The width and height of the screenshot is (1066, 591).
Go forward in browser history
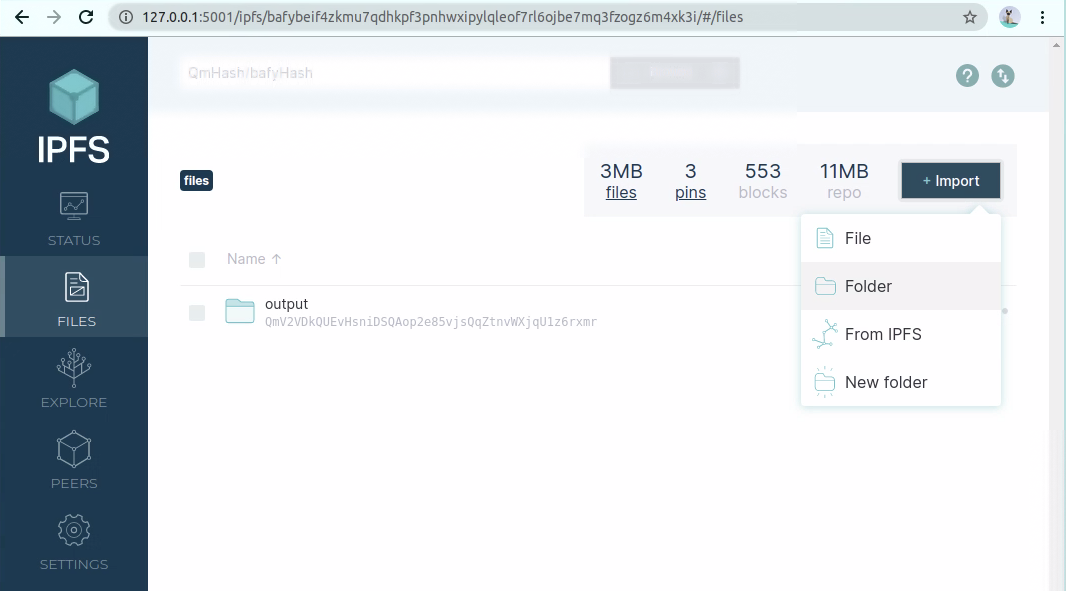(54, 17)
